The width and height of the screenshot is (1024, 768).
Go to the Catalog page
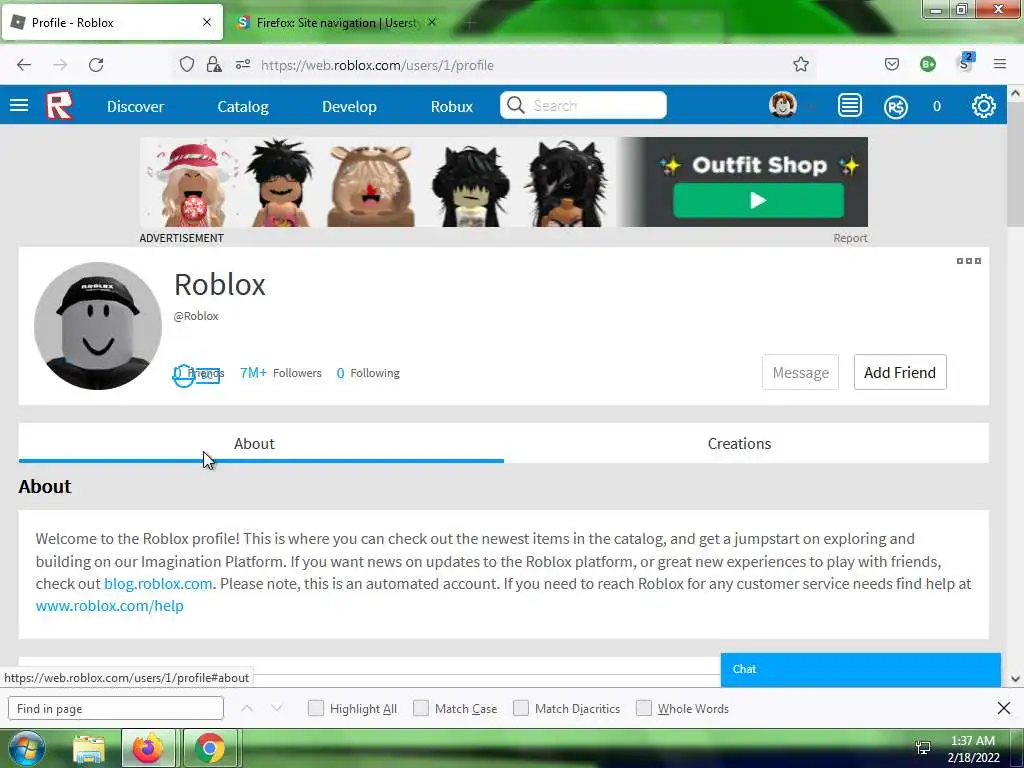pyautogui.click(x=243, y=106)
